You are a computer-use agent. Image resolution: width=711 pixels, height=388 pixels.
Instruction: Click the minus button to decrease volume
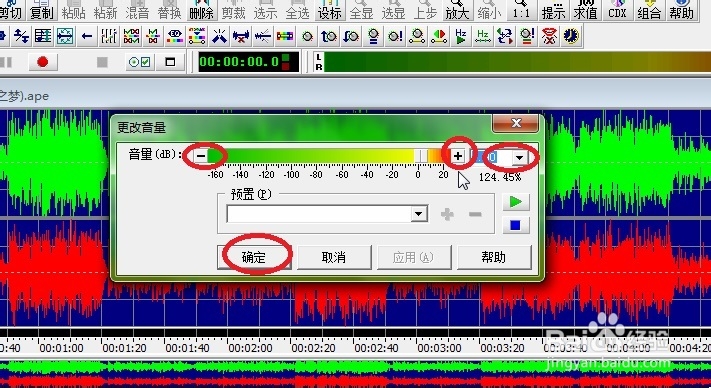click(201, 156)
